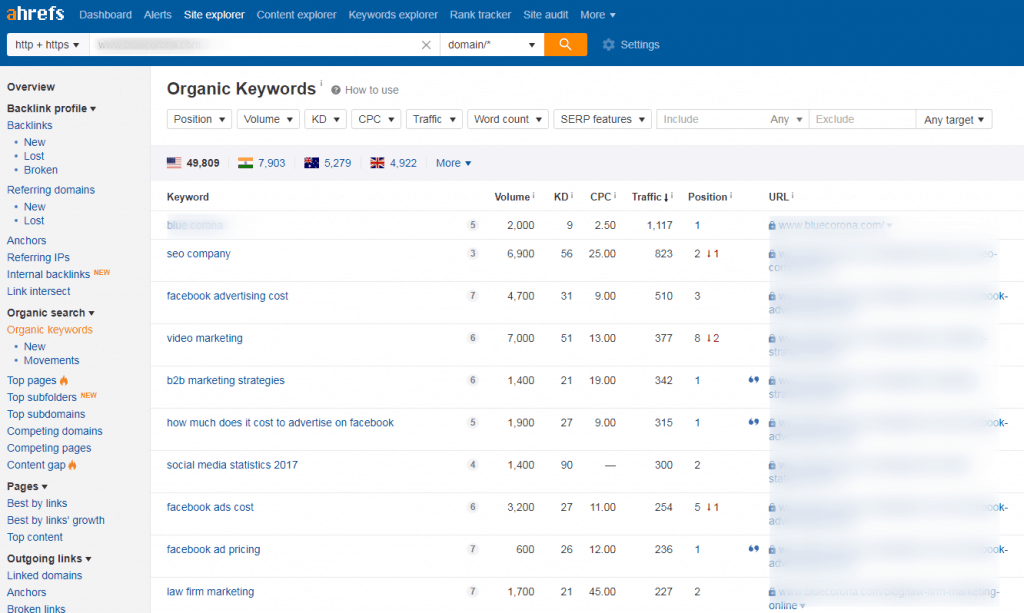The image size is (1024, 613).
Task: Clear the URL field with the X icon
Action: [426, 44]
